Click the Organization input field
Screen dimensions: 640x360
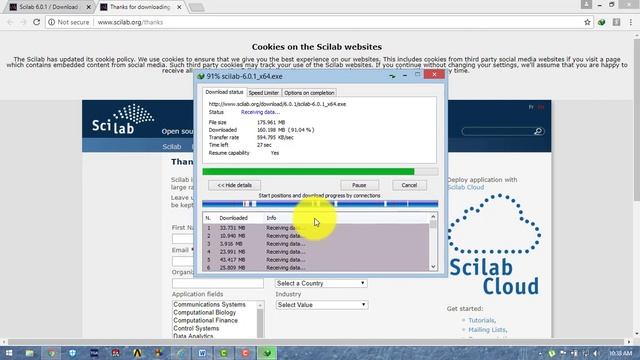click(218, 283)
